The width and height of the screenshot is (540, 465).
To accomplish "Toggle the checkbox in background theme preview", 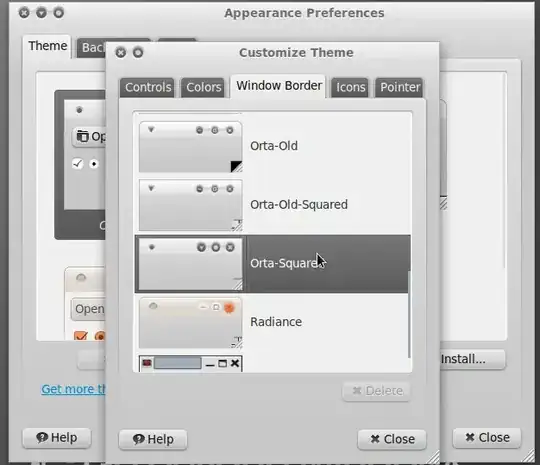I will (78, 164).
